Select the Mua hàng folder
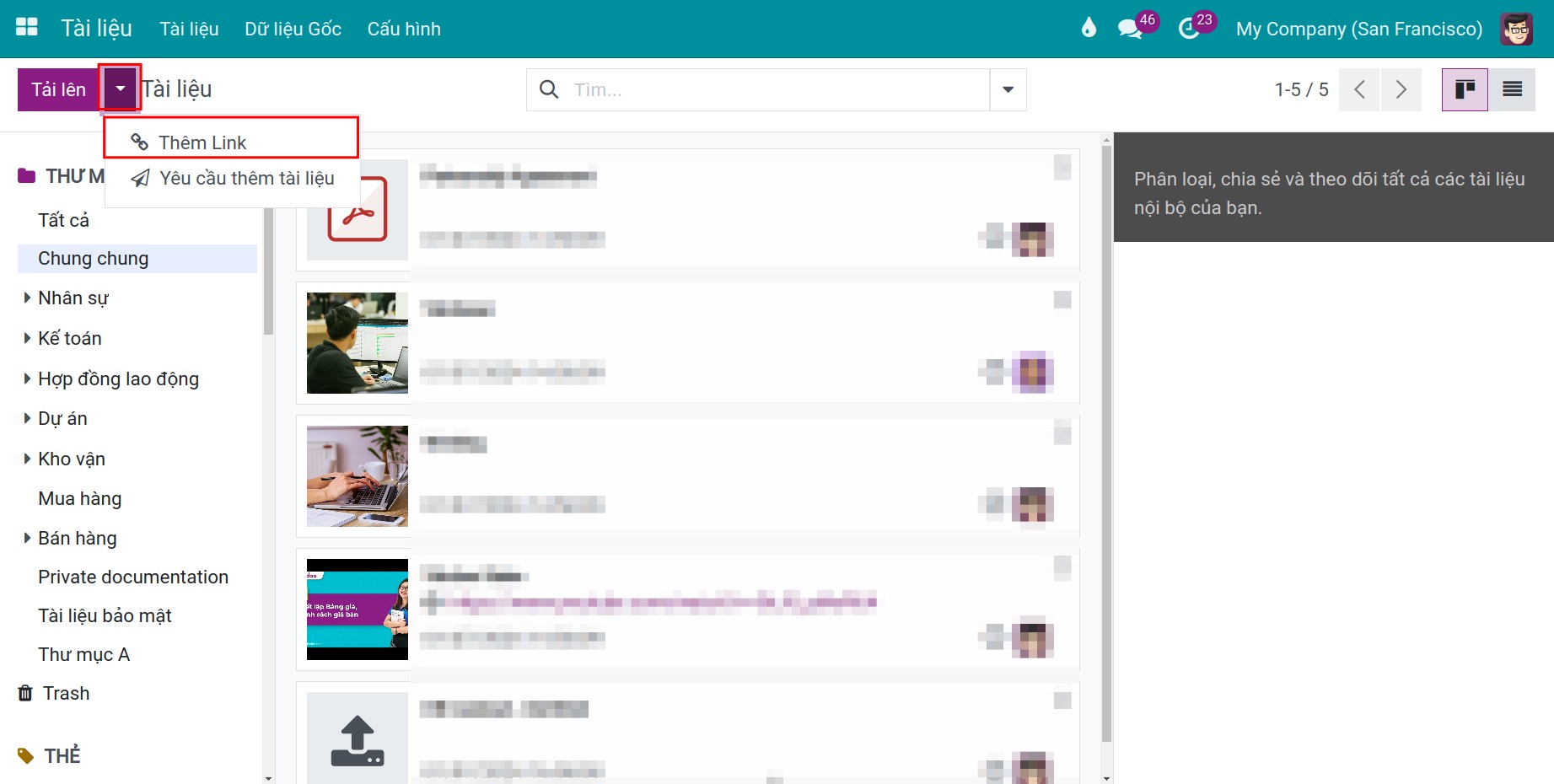 coord(80,498)
